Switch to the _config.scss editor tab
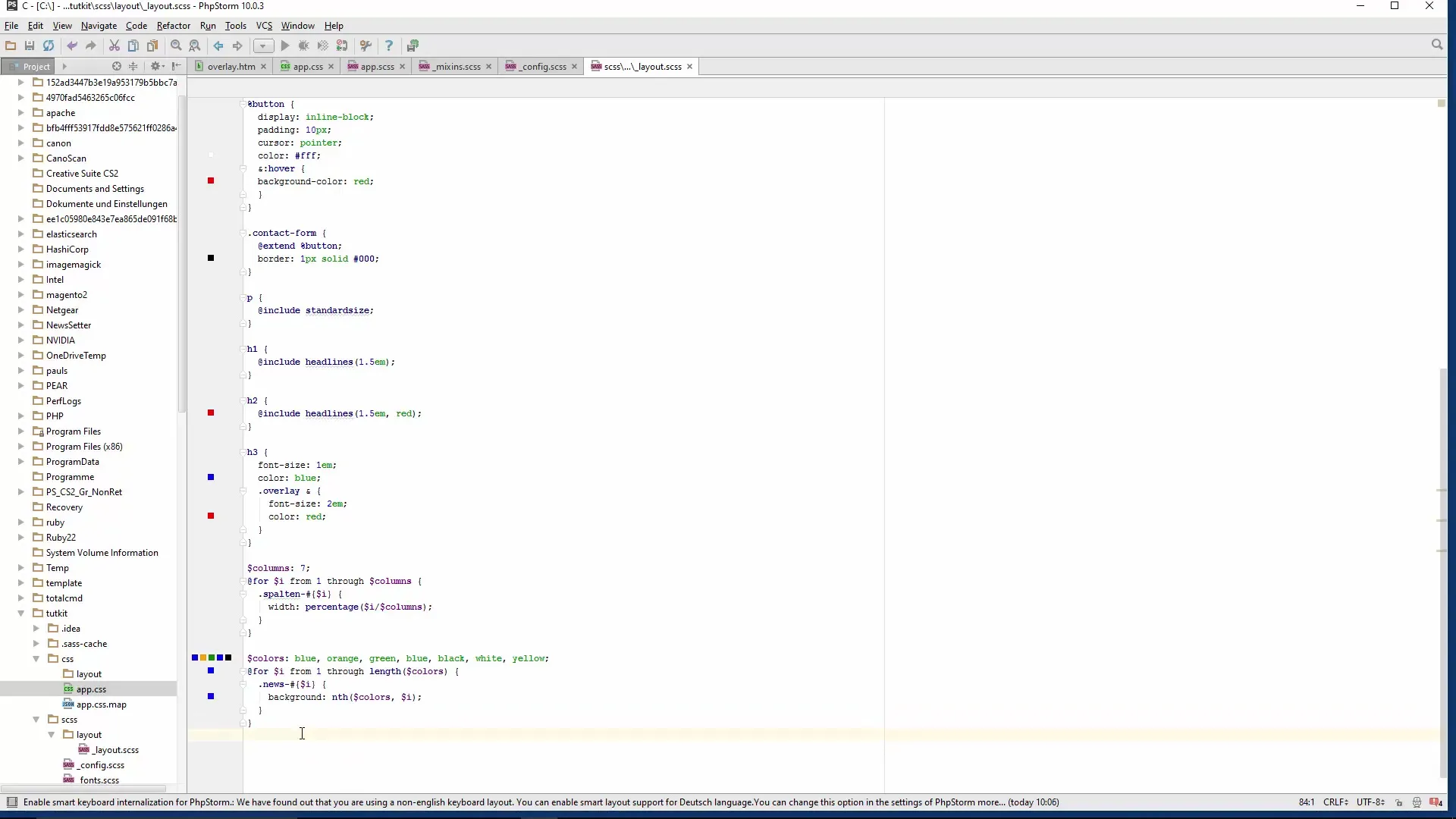The image size is (1456, 819). point(542,67)
